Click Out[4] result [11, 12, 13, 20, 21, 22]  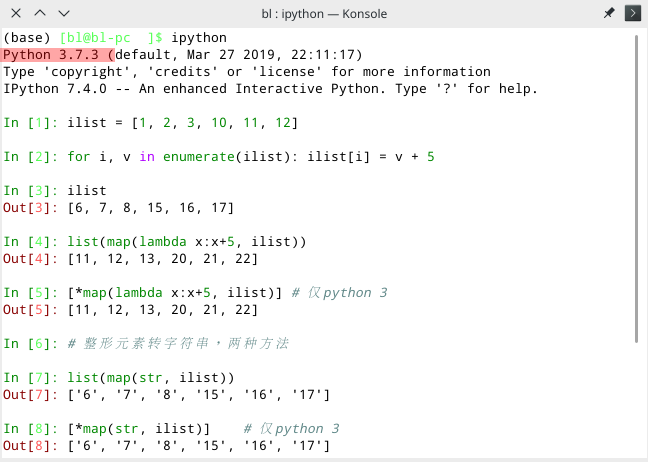(163, 259)
